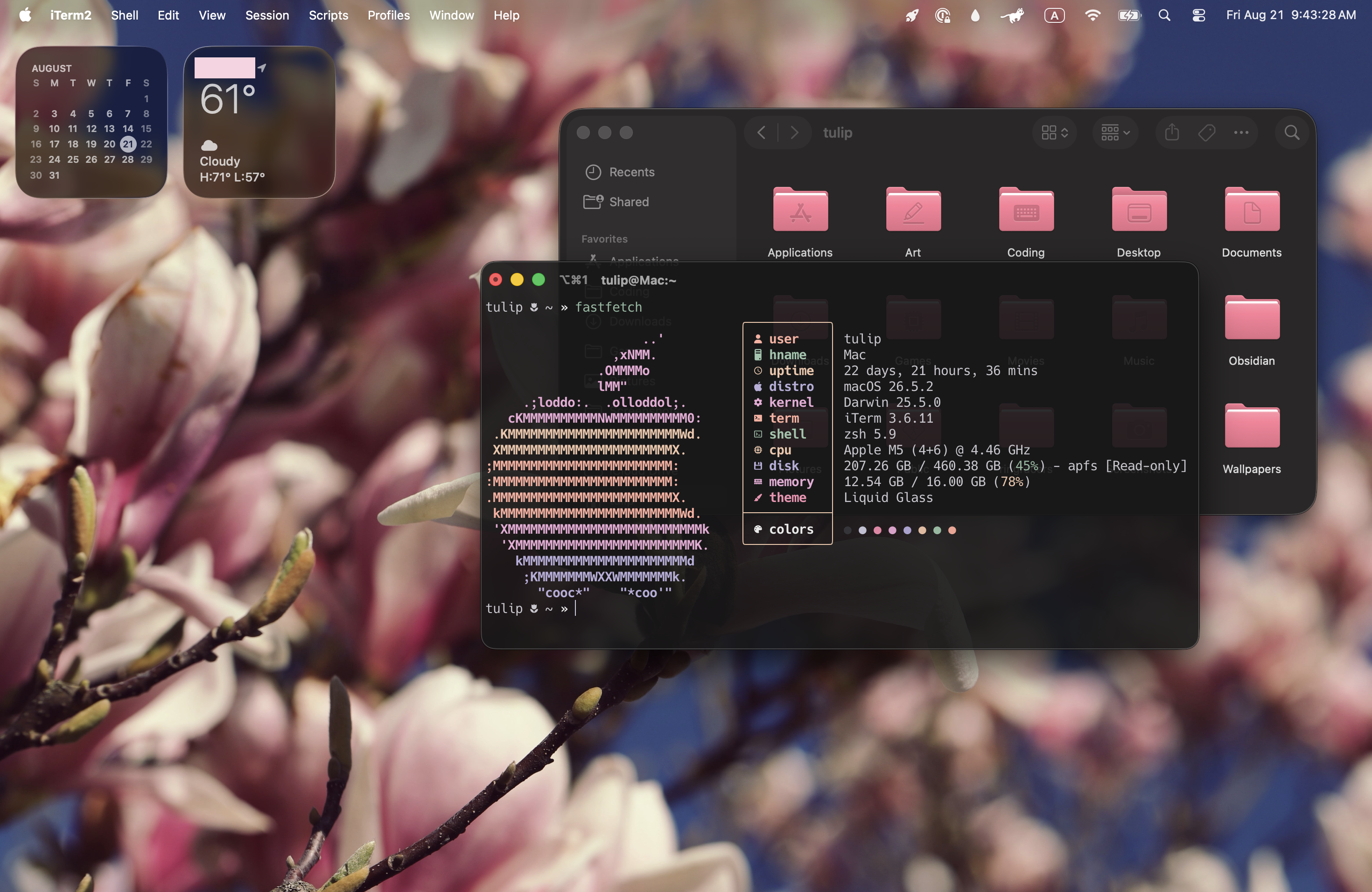Click the water droplet menu bar icon
Viewport: 1372px width, 892px height.
point(975,15)
